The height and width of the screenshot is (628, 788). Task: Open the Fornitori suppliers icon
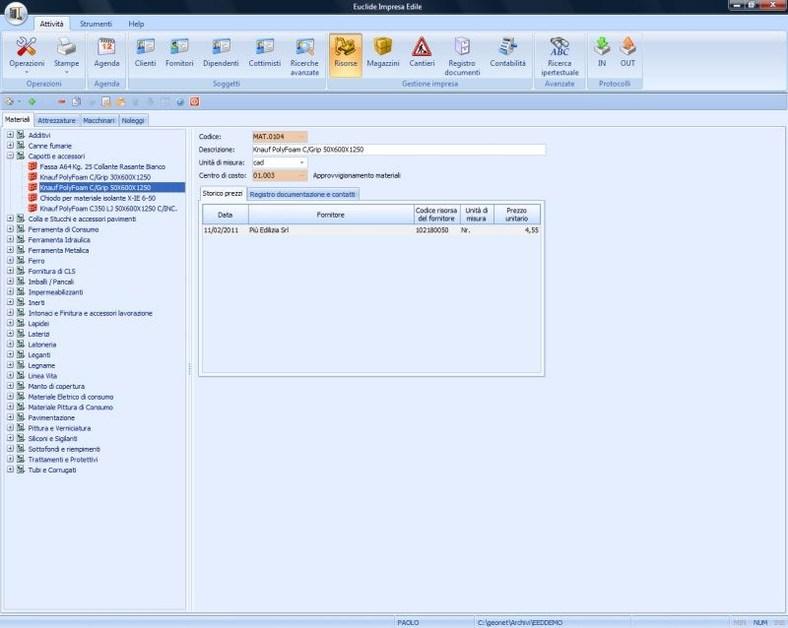coord(180,51)
